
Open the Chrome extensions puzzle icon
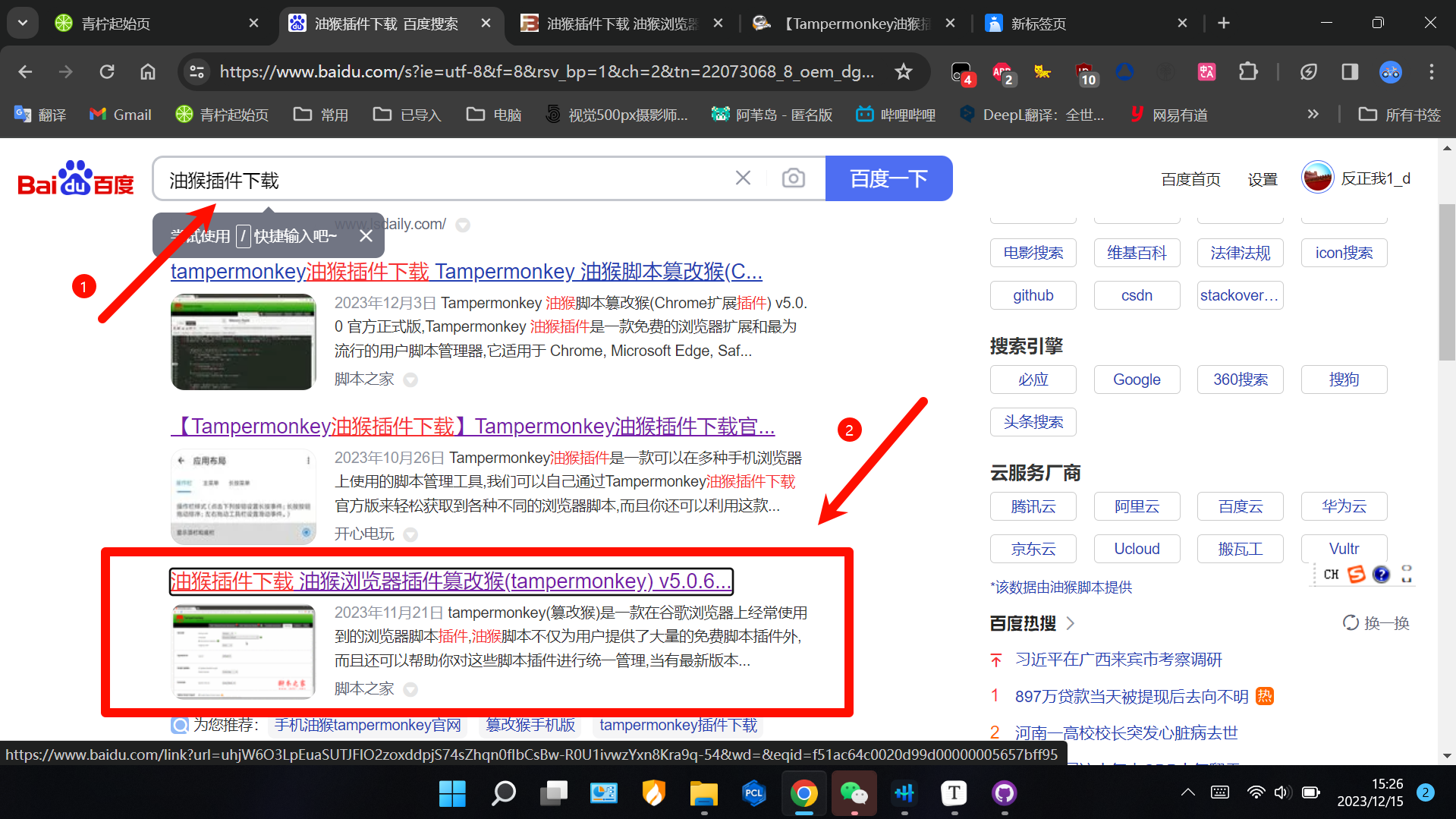click(1248, 72)
